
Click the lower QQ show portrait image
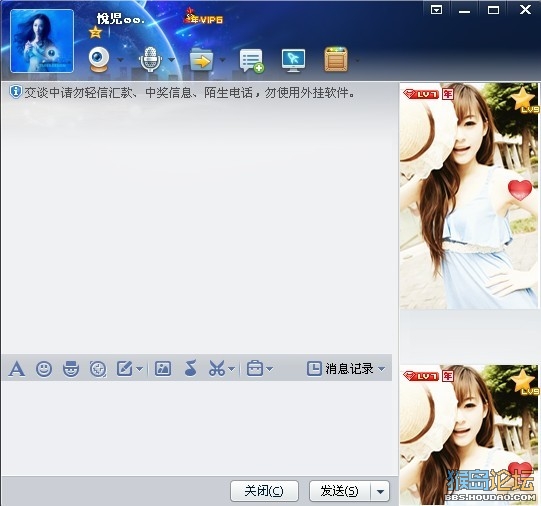coord(469,435)
